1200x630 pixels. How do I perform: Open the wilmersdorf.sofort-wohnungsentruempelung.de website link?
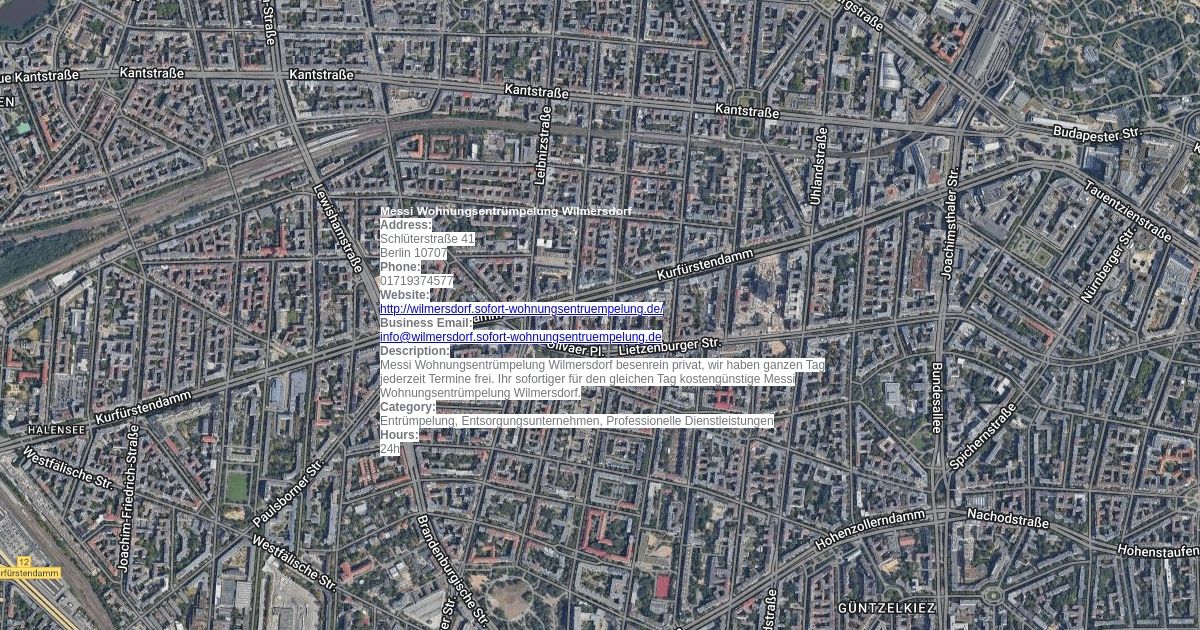click(x=521, y=309)
